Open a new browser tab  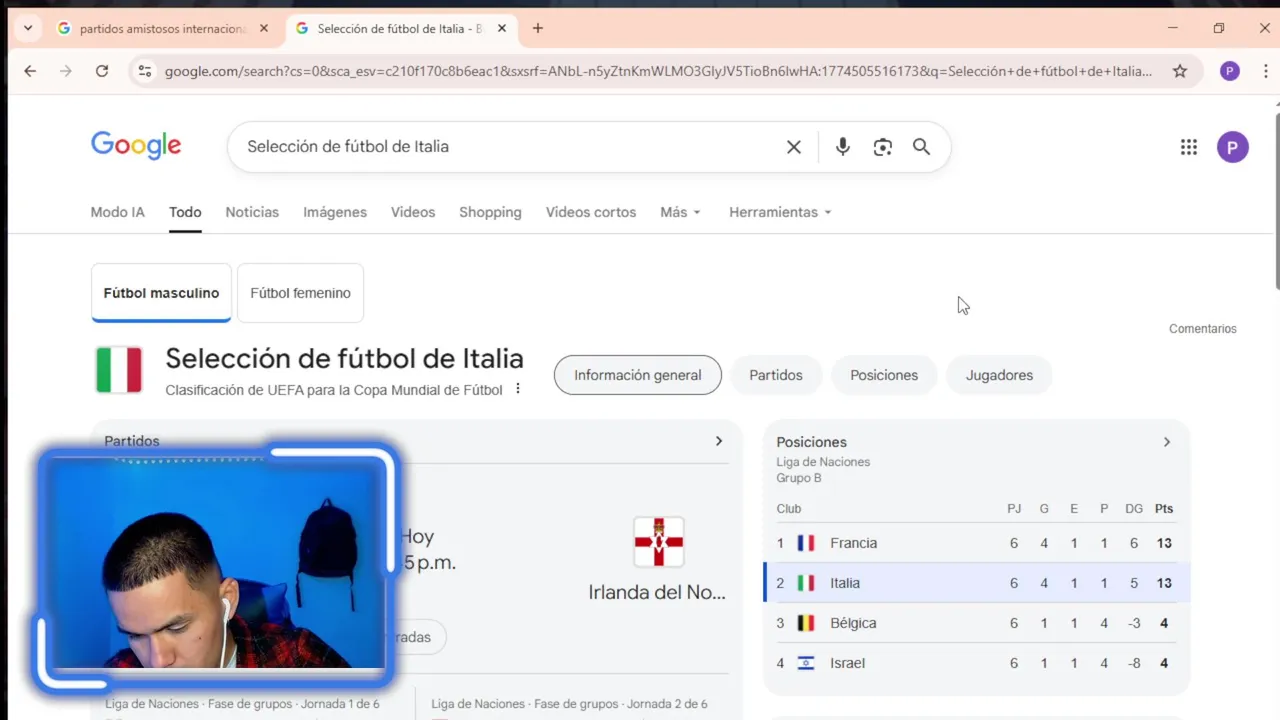[538, 29]
